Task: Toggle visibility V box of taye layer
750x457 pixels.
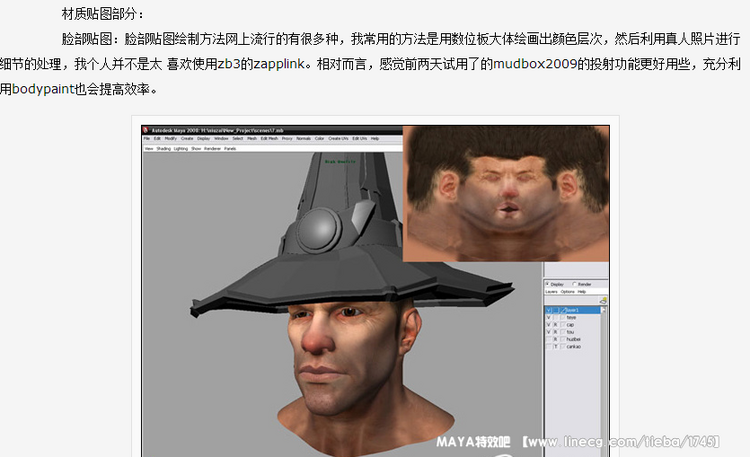Action: (x=548, y=317)
